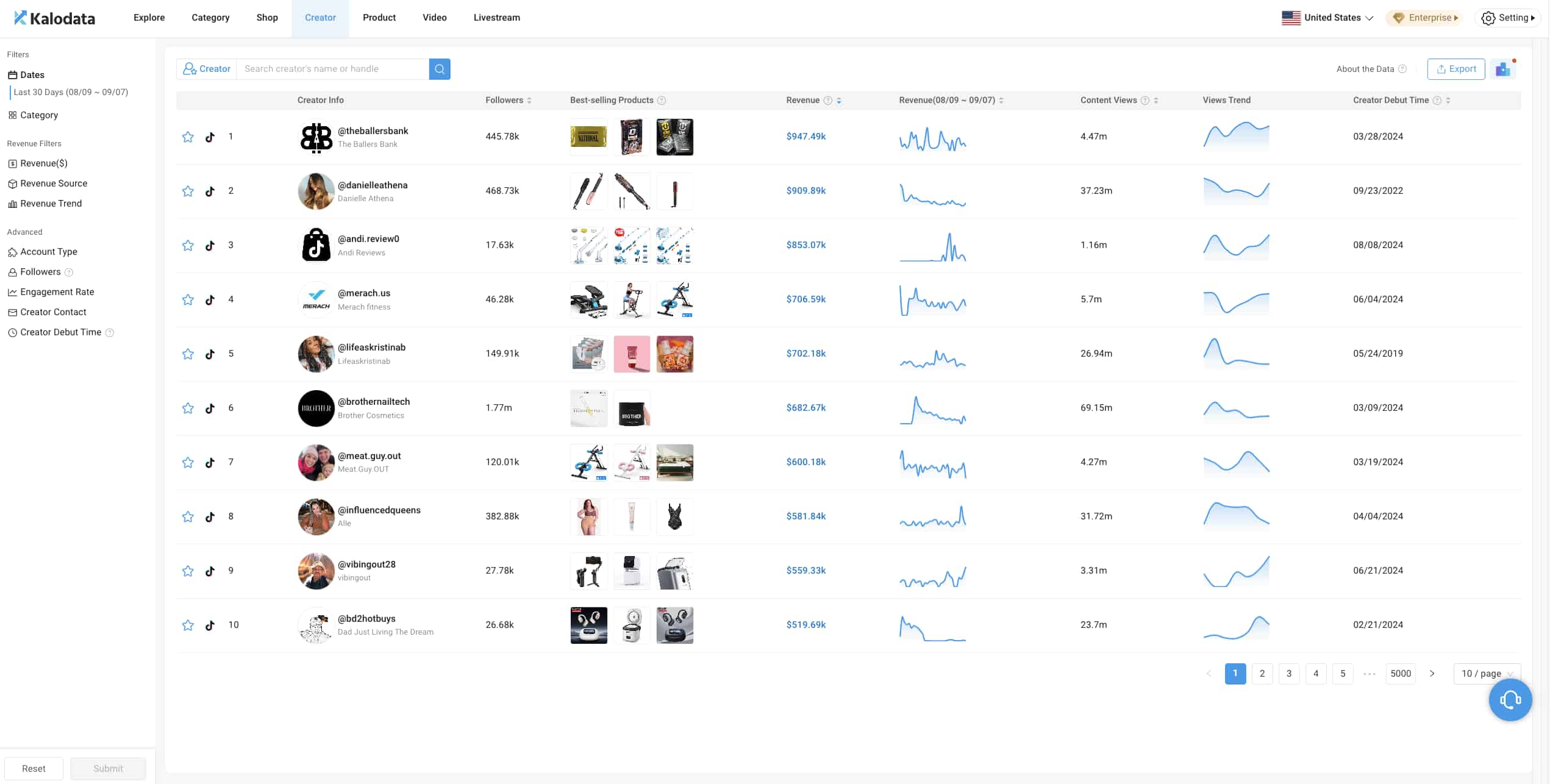Screen dimensions: 1550x784
Task: Toggle favorite star for @bd2hotbuys
Action: click(188, 625)
